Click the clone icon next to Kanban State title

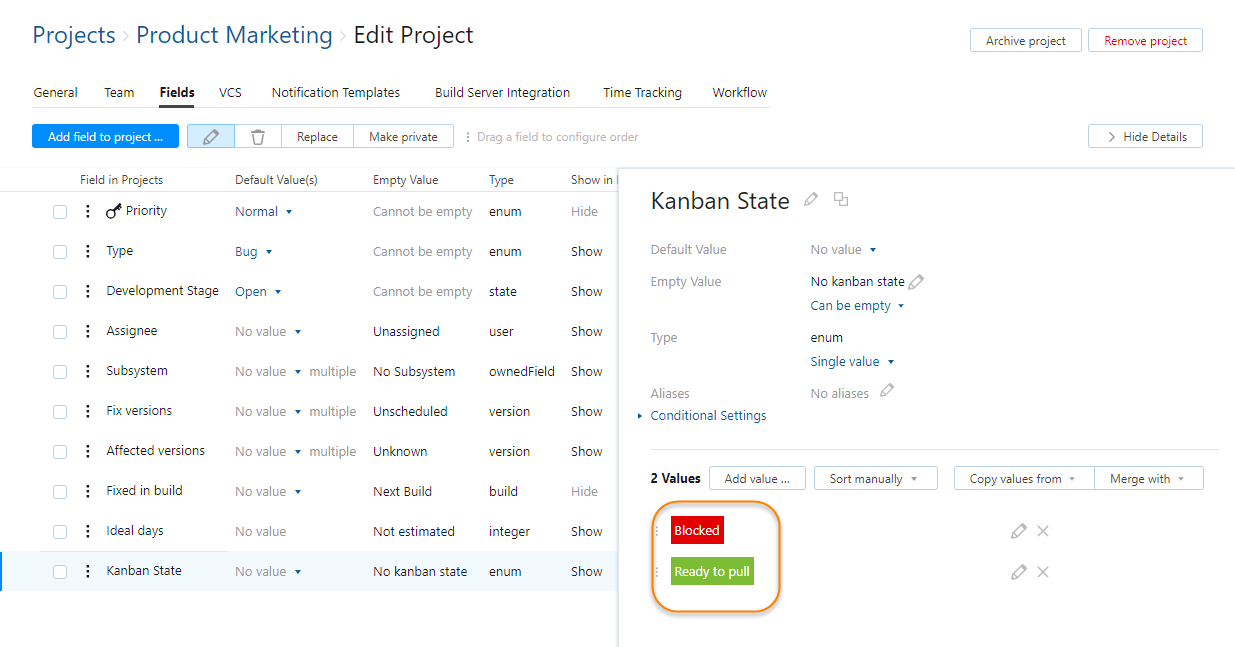tap(841, 199)
